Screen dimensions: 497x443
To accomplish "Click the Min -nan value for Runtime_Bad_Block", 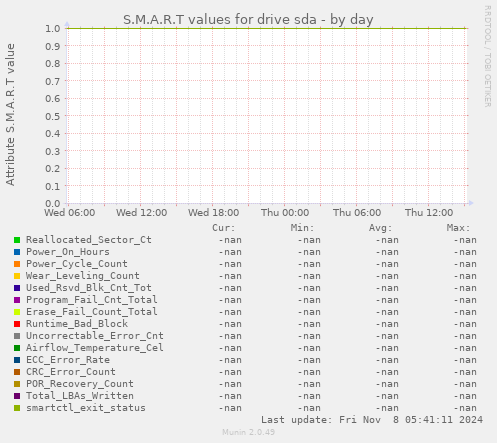I will click(309, 324).
